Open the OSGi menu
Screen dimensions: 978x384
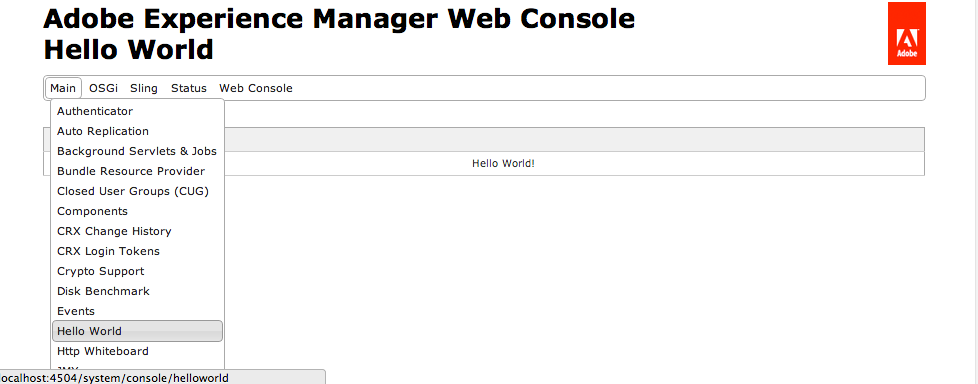click(x=103, y=89)
